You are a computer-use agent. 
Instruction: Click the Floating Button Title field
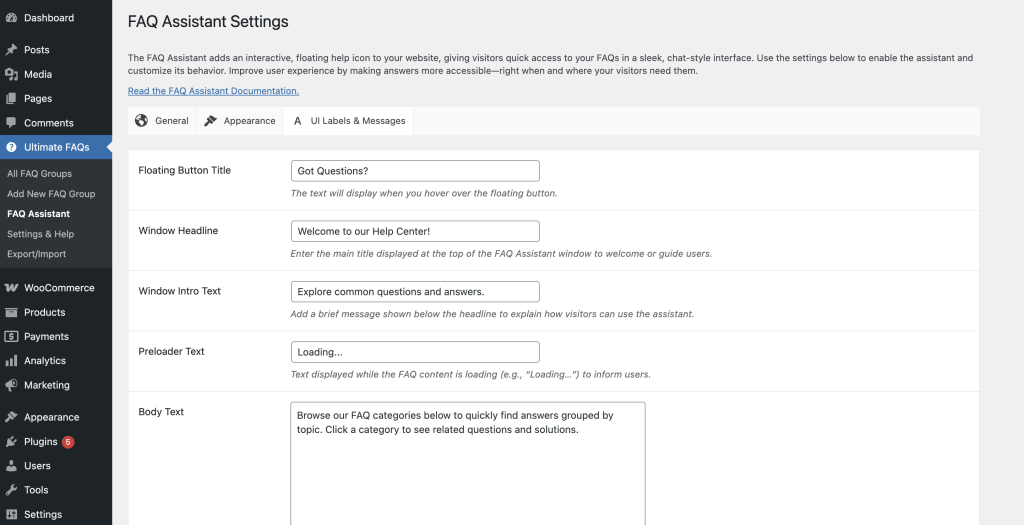click(x=415, y=171)
